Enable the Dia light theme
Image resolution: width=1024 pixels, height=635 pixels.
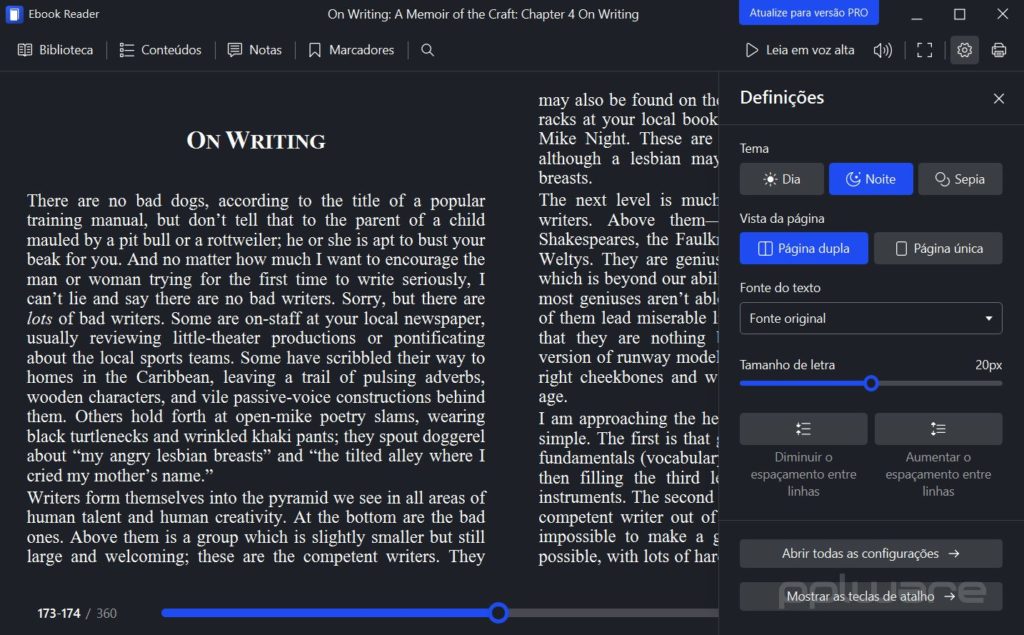click(x=781, y=178)
